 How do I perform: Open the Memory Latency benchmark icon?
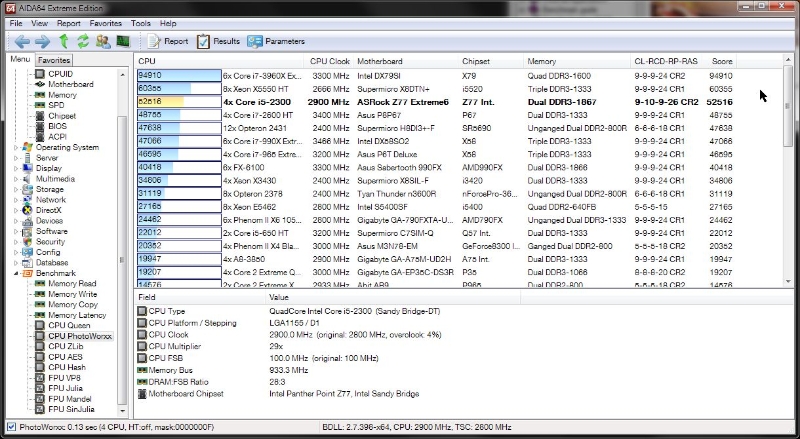pyautogui.click(x=40, y=315)
